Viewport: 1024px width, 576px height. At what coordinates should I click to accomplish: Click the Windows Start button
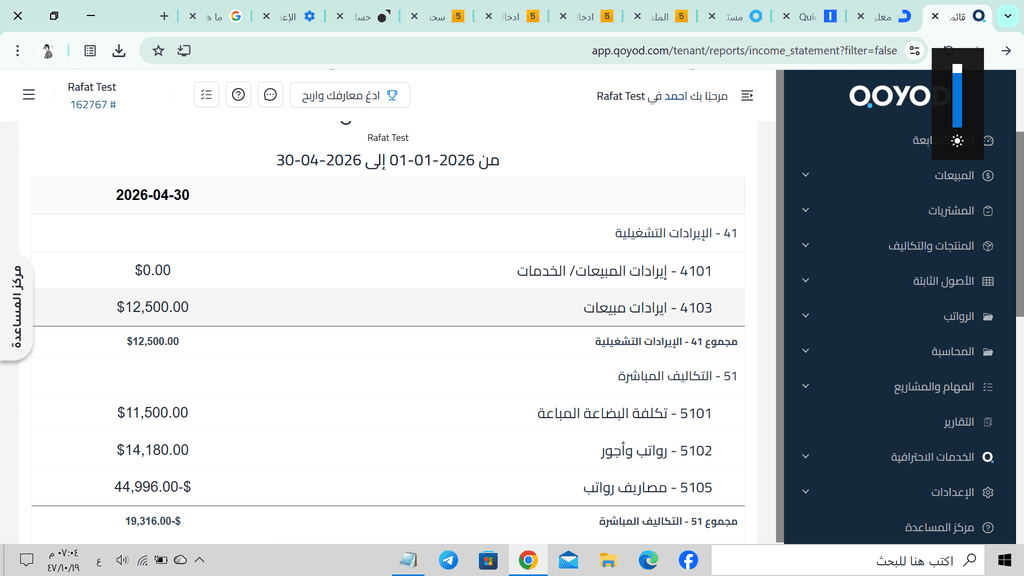1004,560
